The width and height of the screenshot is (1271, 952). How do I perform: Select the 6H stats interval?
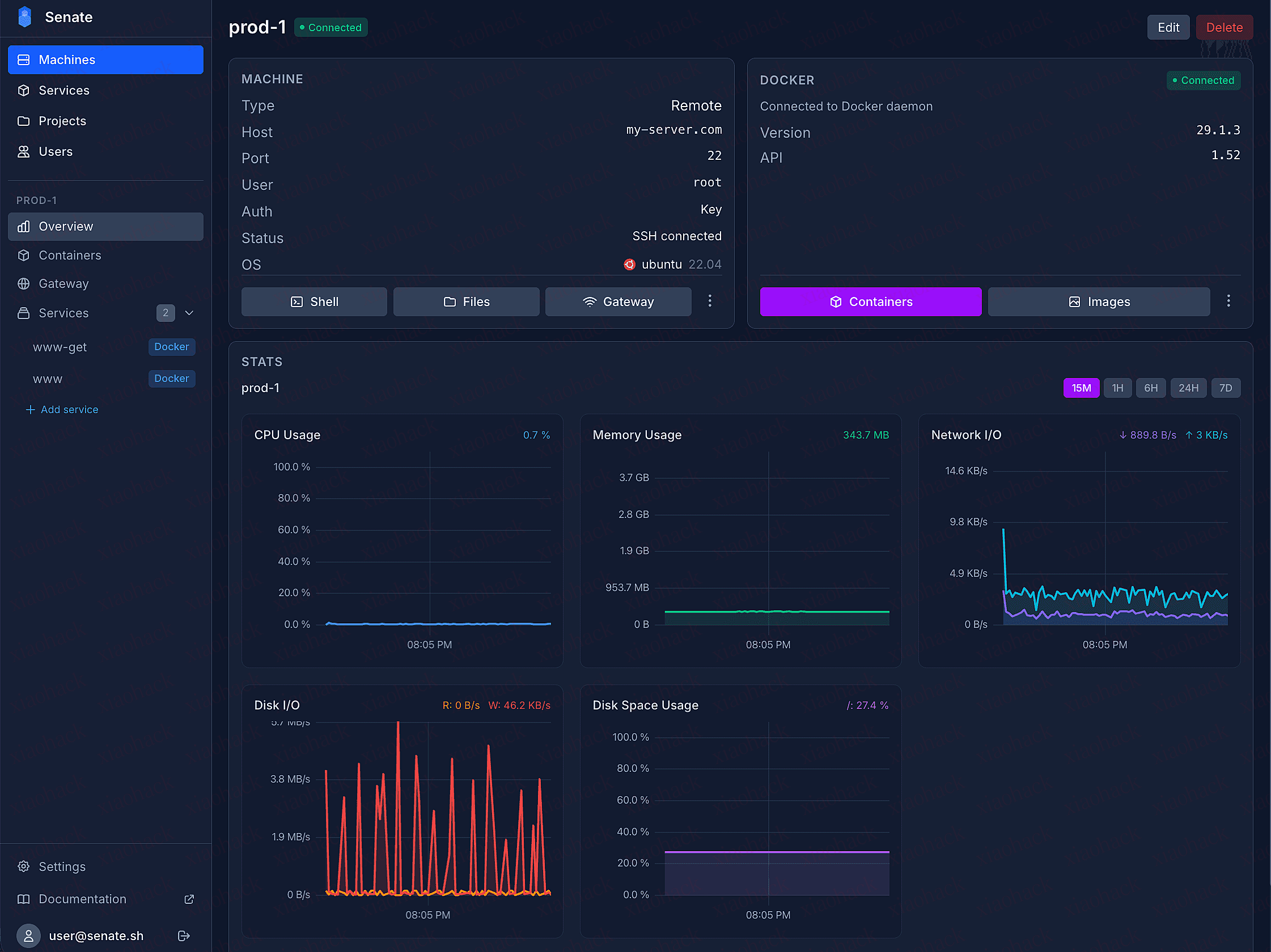[1151, 388]
